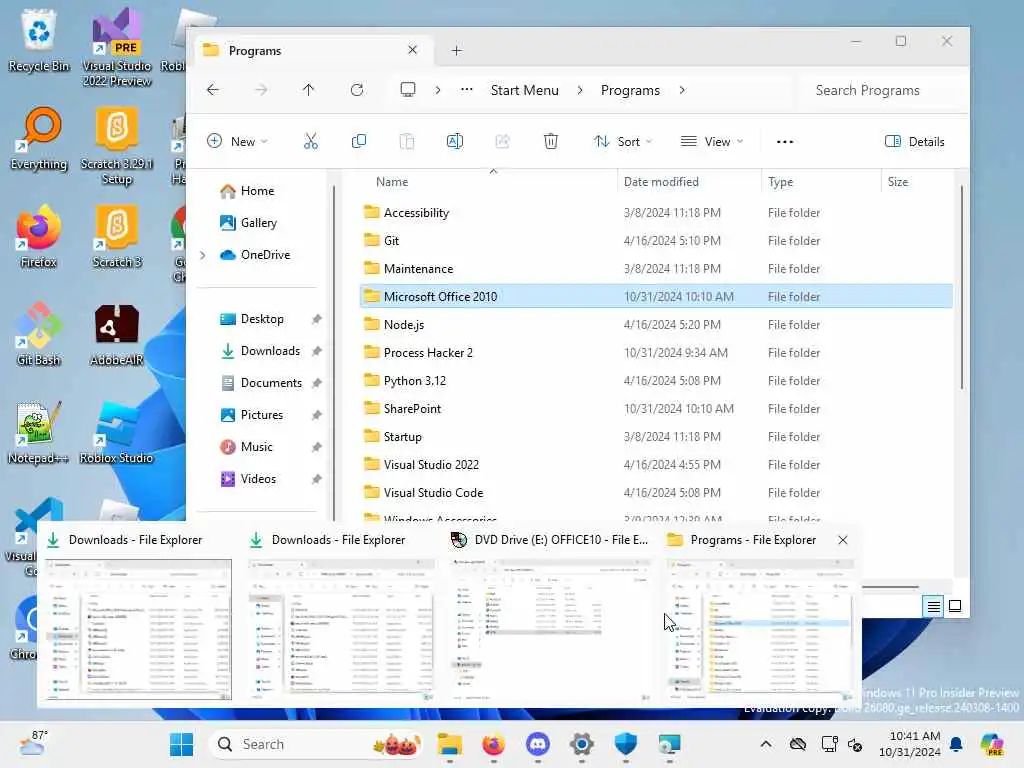Refresh the Programs folder view
The width and height of the screenshot is (1024, 768).
pyautogui.click(x=357, y=90)
